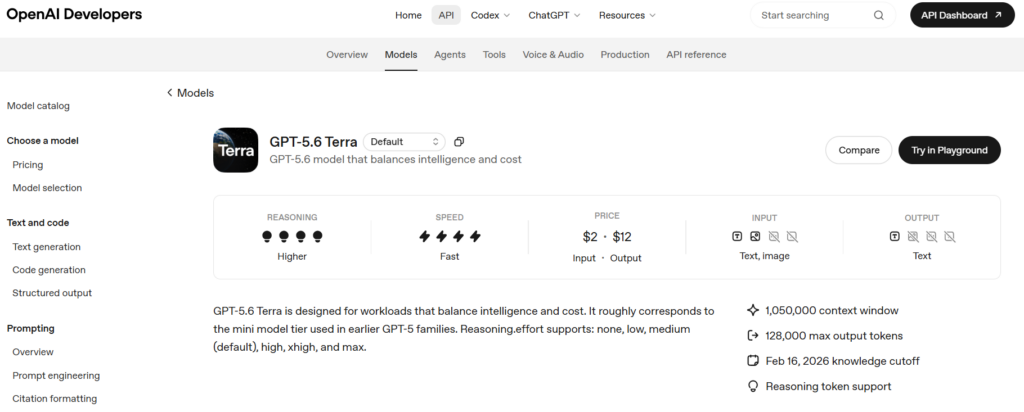Click image input modality icon
The height and width of the screenshot is (412, 1024).
(755, 236)
